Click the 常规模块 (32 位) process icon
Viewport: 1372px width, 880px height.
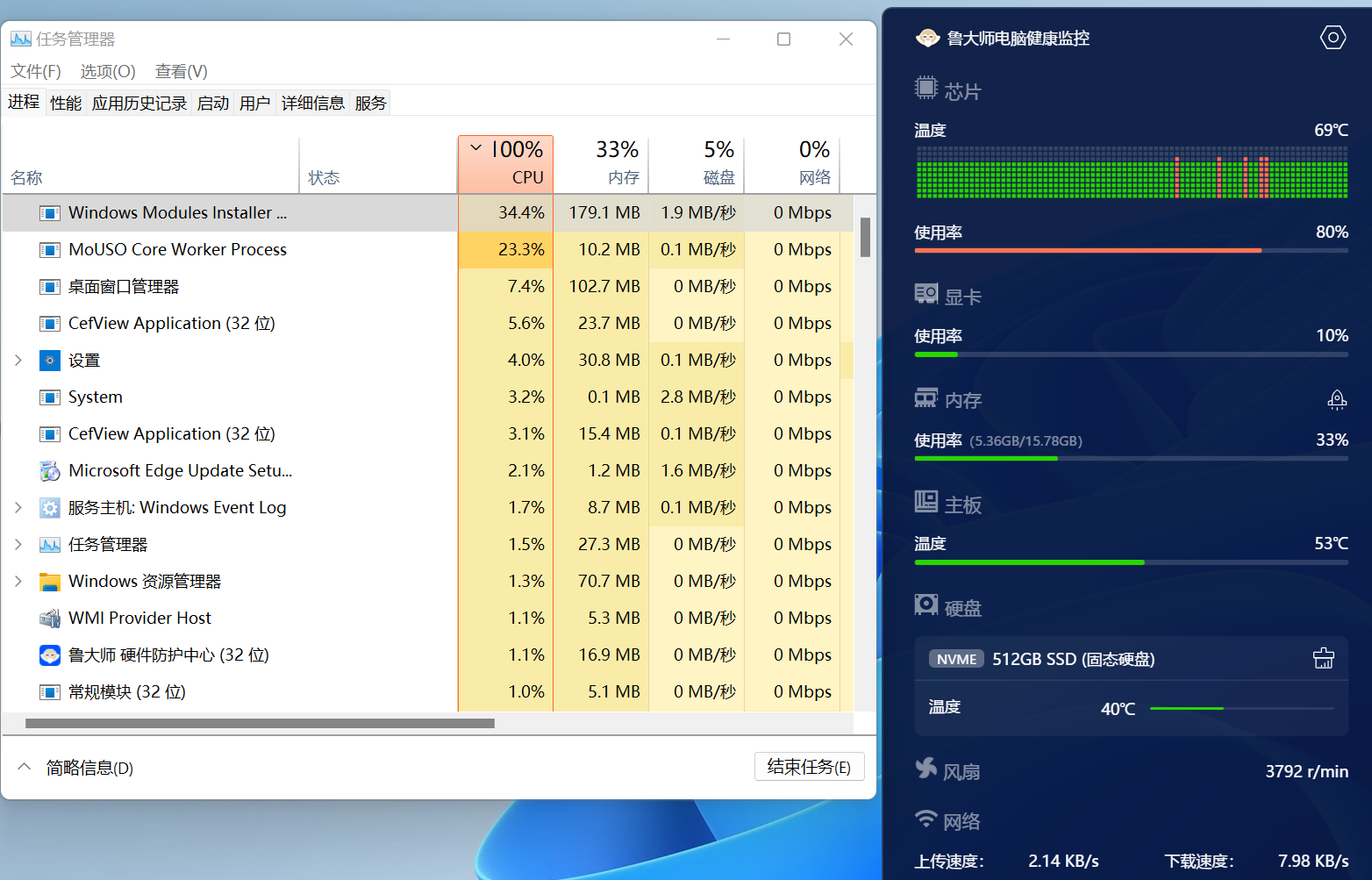[50, 691]
